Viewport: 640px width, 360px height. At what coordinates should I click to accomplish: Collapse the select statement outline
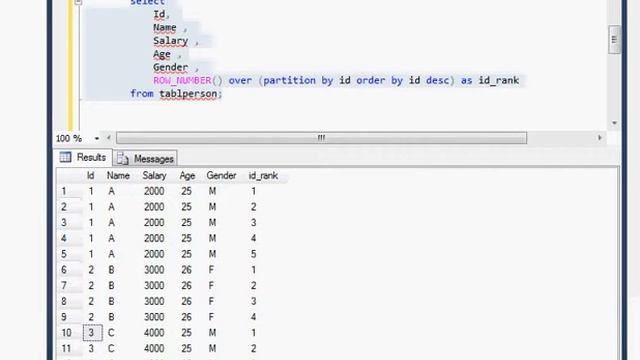(x=78, y=2)
